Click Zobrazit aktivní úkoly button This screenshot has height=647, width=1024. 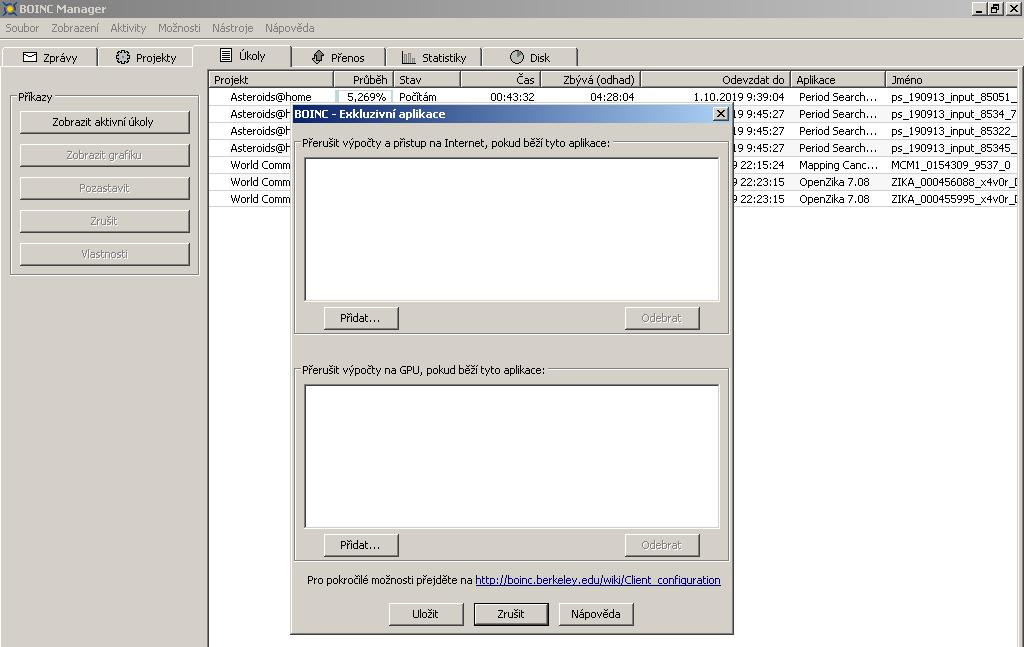click(104, 122)
